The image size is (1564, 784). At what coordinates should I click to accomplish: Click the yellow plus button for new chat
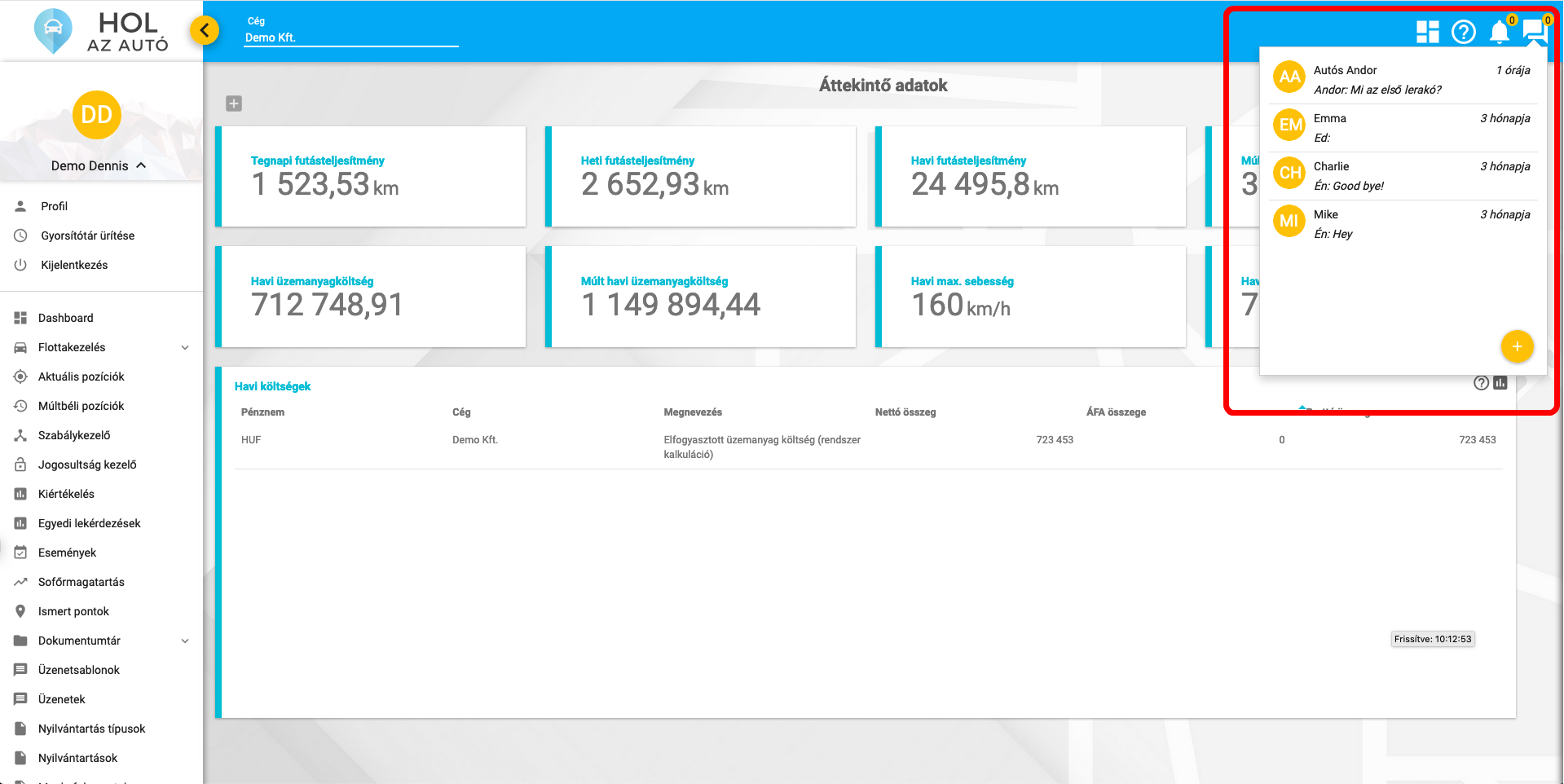click(1517, 346)
